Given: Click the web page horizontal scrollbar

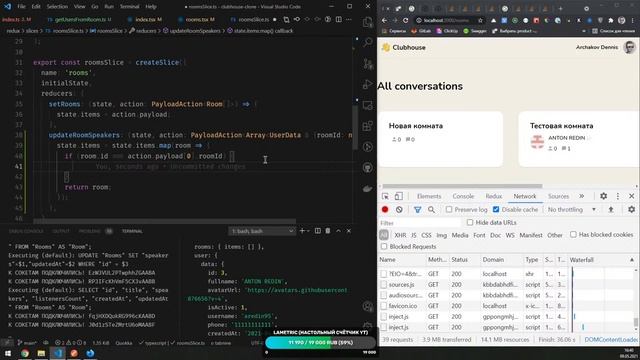Looking at the screenshot, I should 462,186.
